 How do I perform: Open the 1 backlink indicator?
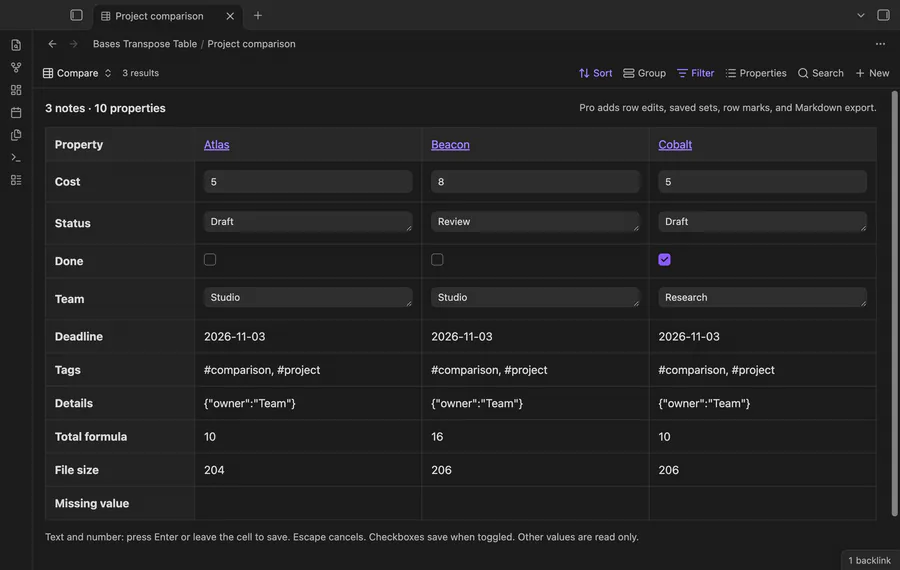coord(870,560)
